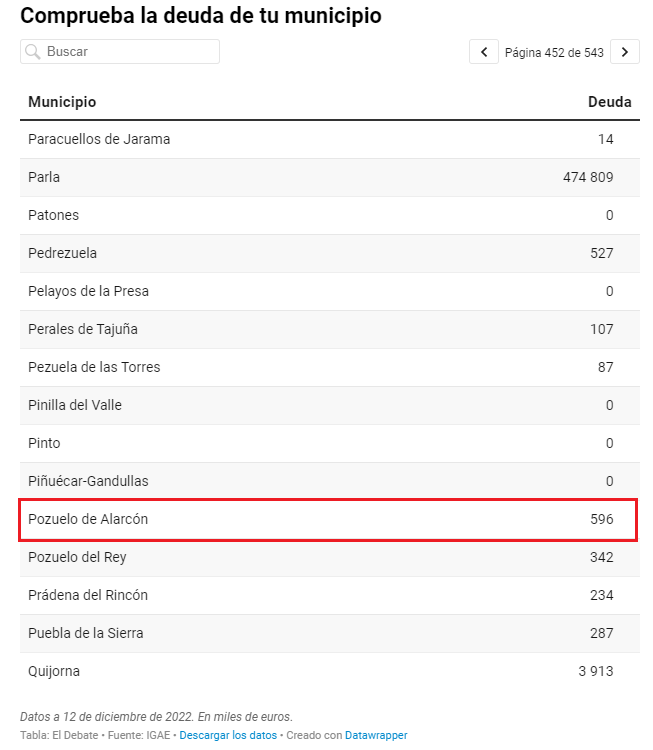Focus the Buscar search field

120,52
